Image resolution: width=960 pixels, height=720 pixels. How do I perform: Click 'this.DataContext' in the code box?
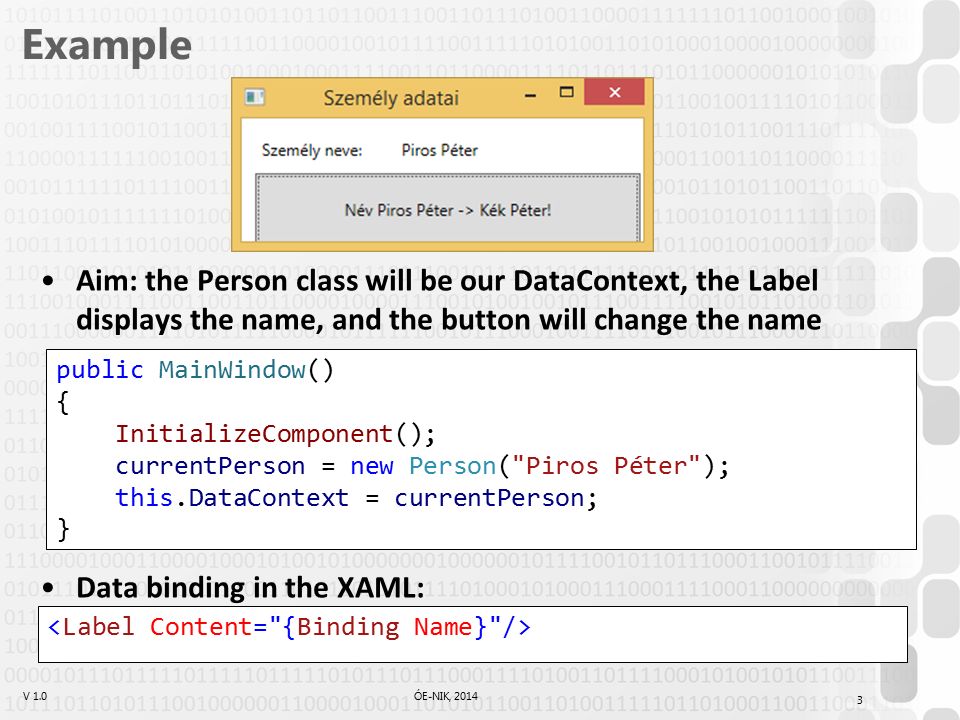pyautogui.click(x=232, y=497)
